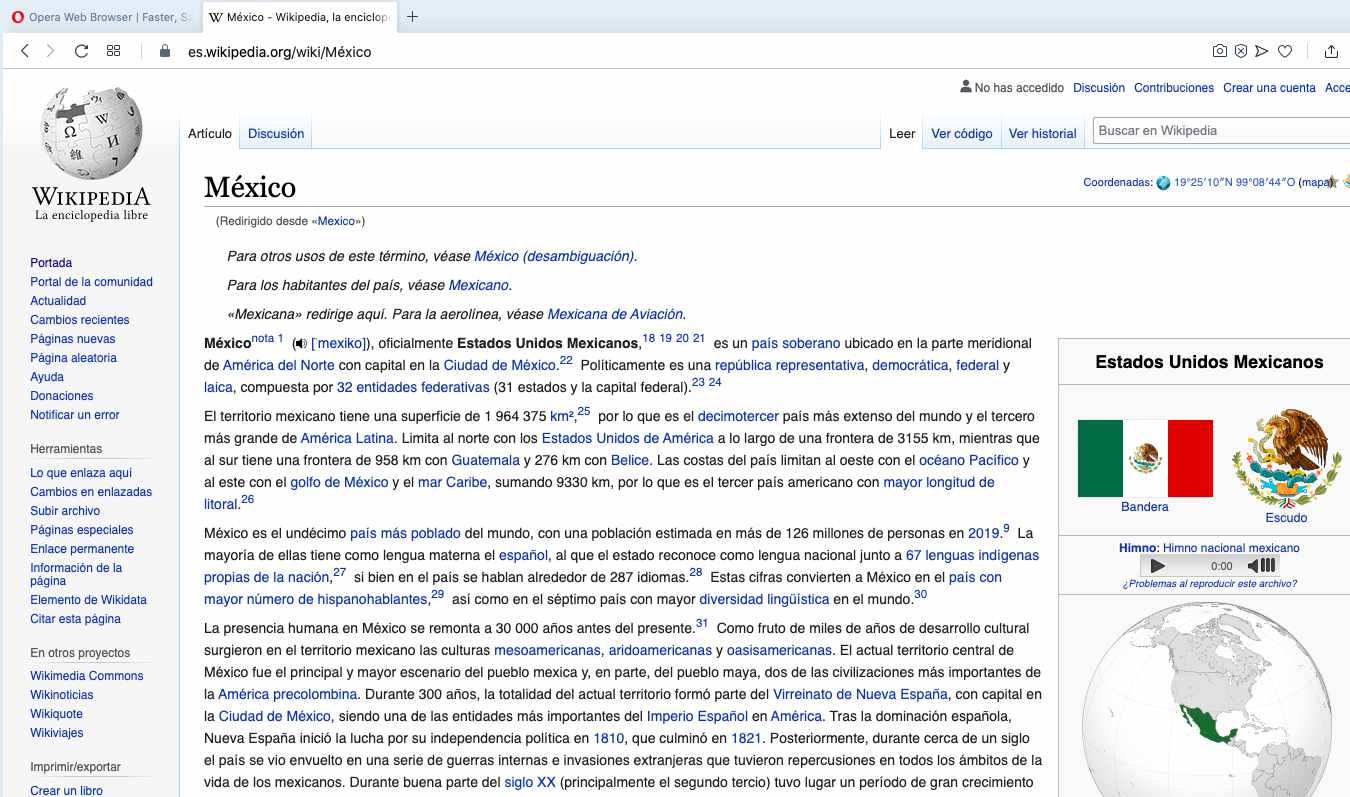The width and height of the screenshot is (1350, 797).
Task: Click the océano Pacífico link
Action: 969,461
